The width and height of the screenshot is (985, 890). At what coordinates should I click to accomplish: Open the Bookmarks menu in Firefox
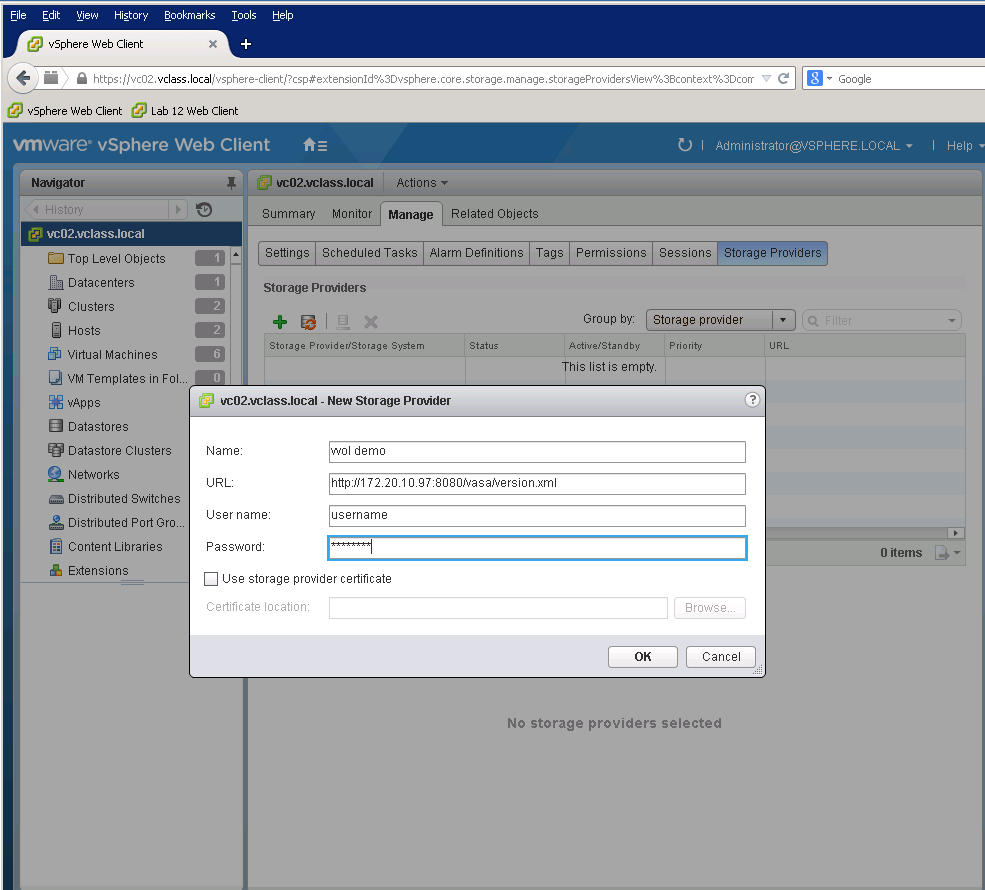(x=189, y=14)
